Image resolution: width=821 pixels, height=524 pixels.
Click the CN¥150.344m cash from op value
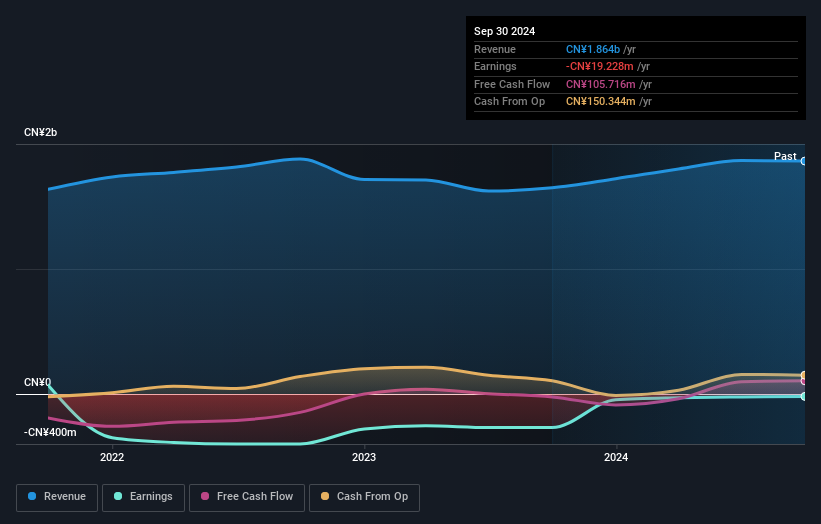601,102
